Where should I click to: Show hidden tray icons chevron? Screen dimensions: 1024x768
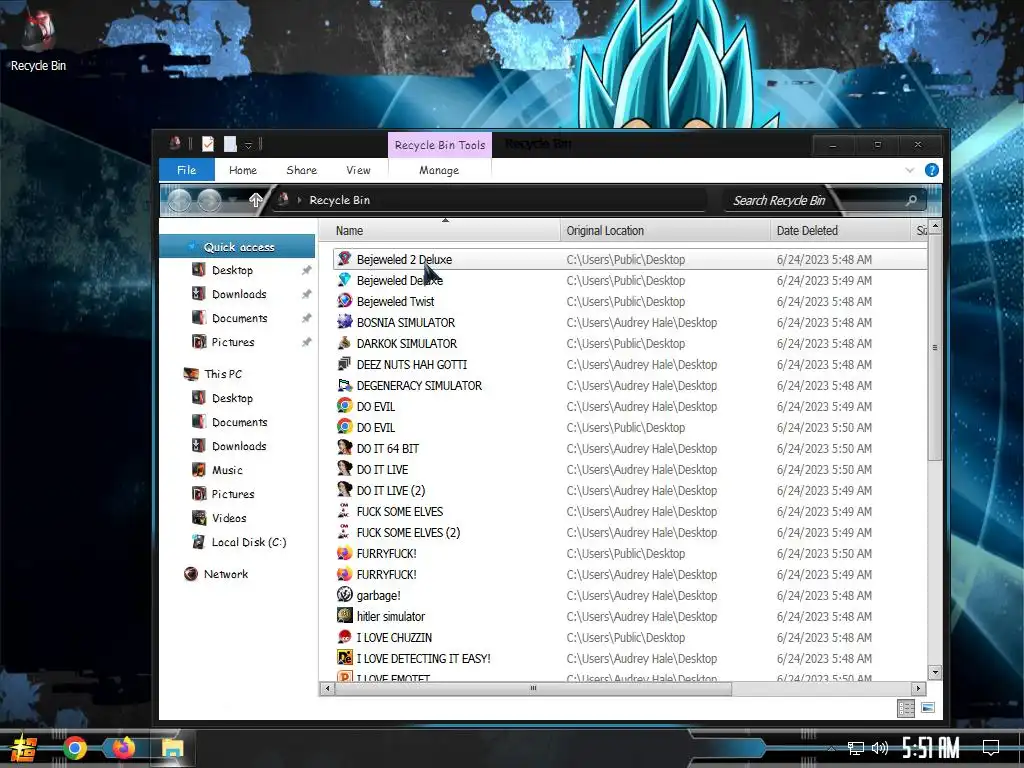(x=831, y=748)
